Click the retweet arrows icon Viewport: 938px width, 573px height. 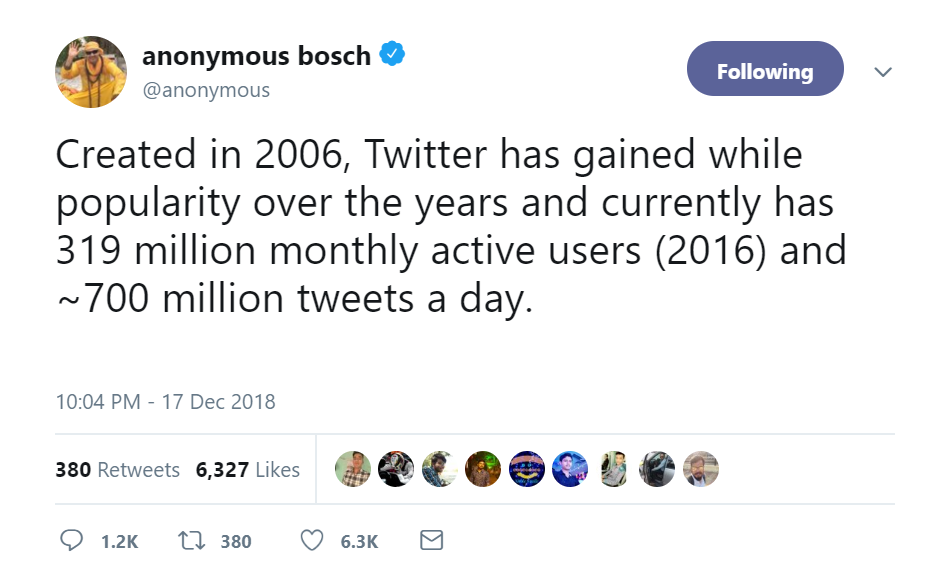point(192,541)
